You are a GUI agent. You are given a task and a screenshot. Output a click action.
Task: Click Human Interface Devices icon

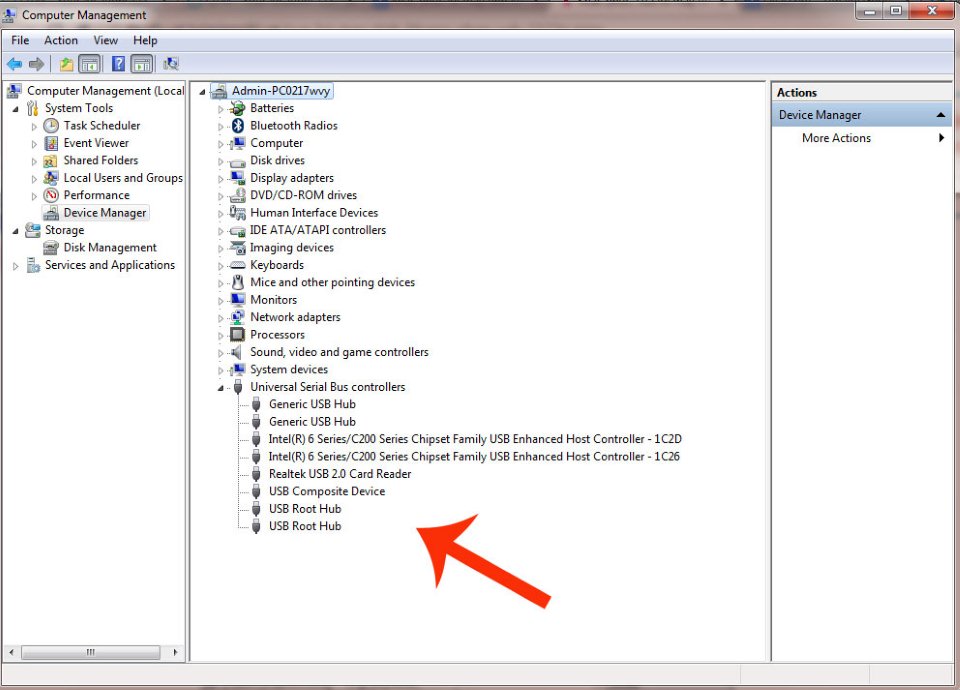[x=238, y=212]
